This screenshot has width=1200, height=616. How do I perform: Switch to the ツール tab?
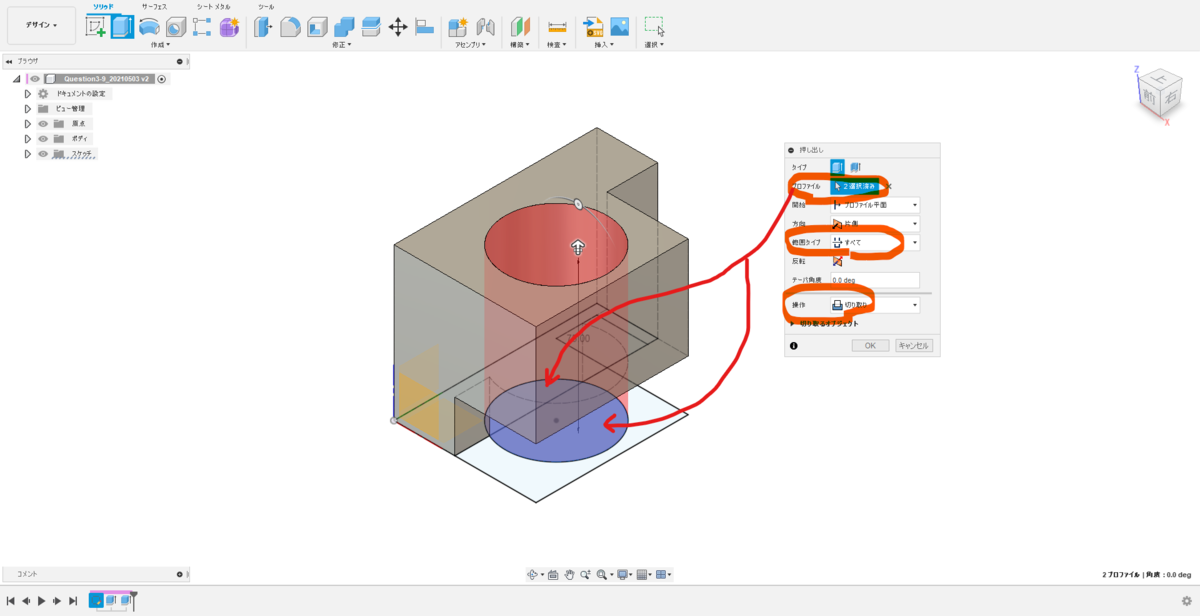pos(266,6)
